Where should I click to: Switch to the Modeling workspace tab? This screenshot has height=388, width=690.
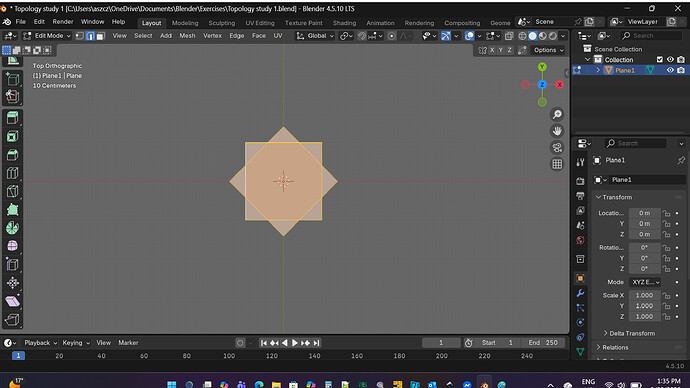point(185,23)
